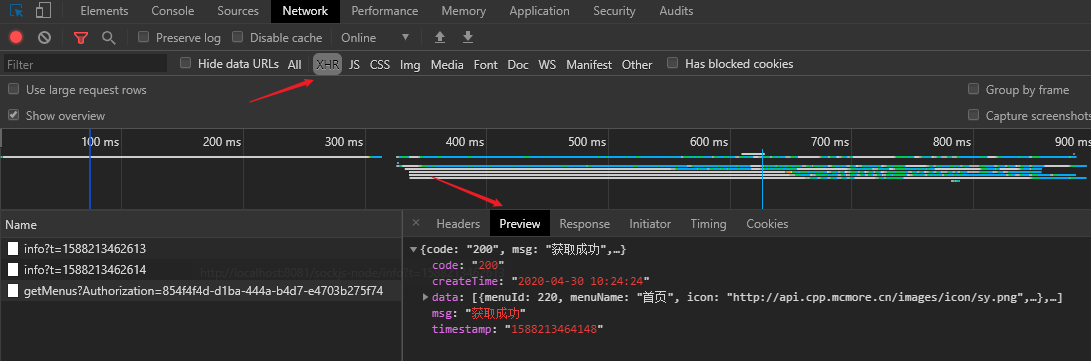Viewport: 1091px width, 361px height.
Task: Select request info?t=1588213462614
Action: tap(201, 269)
